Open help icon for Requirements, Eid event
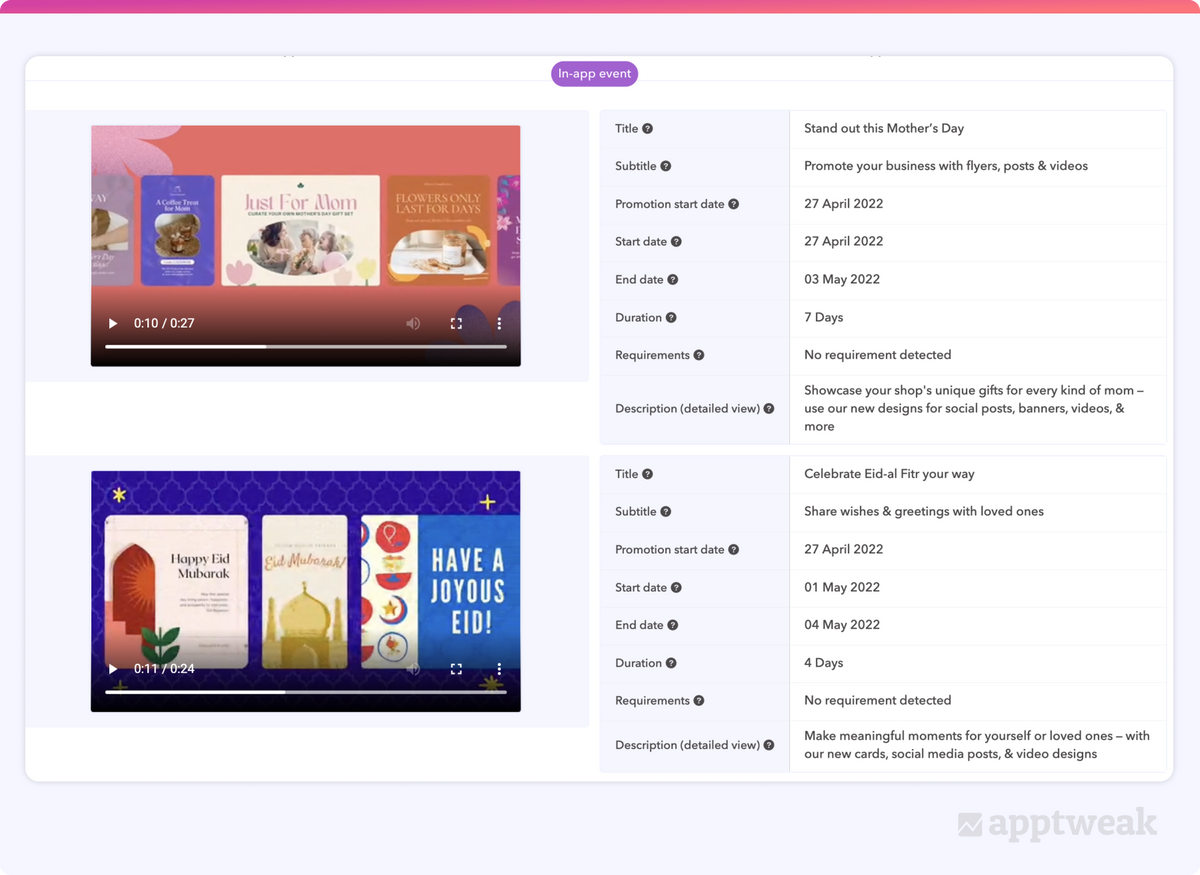 coord(699,701)
